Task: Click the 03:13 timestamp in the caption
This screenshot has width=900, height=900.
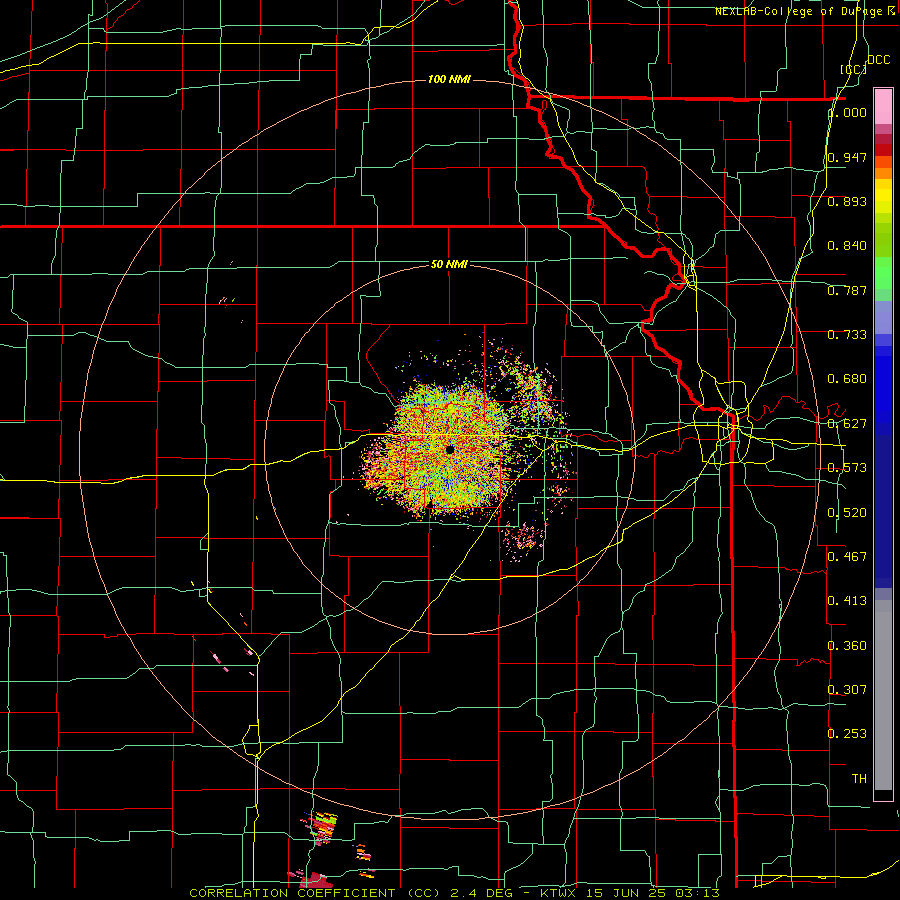Action: (696, 893)
